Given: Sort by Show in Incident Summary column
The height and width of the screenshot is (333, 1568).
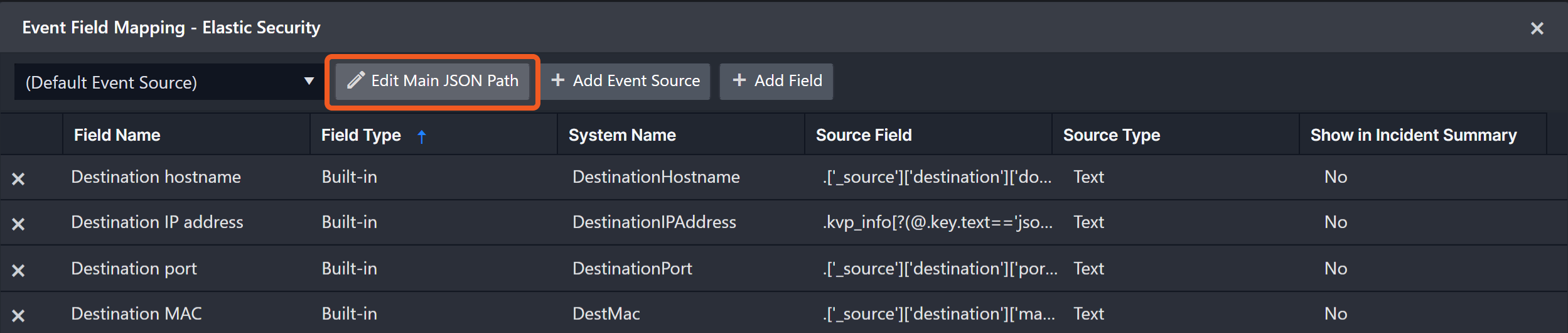Looking at the screenshot, I should pos(1413,135).
